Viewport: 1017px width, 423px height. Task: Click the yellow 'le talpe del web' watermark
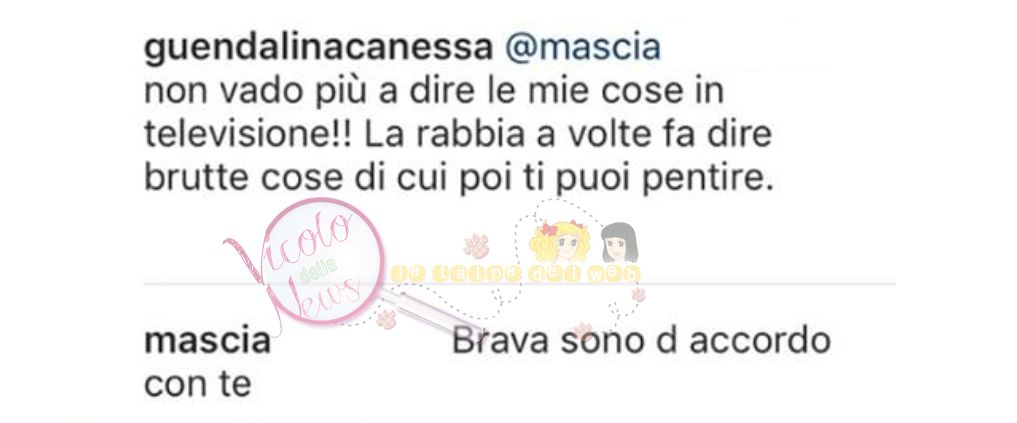pyautogui.click(x=517, y=274)
